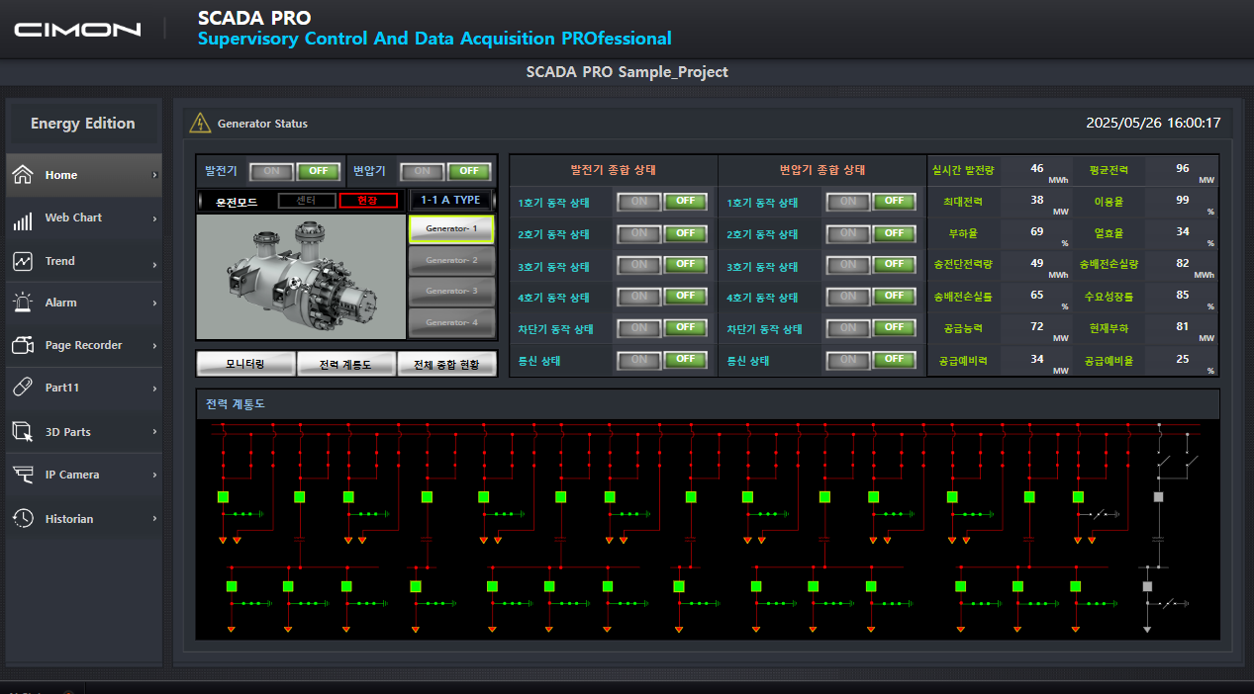This screenshot has height=694, width=1254.
Task: Click the generator turbine image
Action: coord(301,277)
